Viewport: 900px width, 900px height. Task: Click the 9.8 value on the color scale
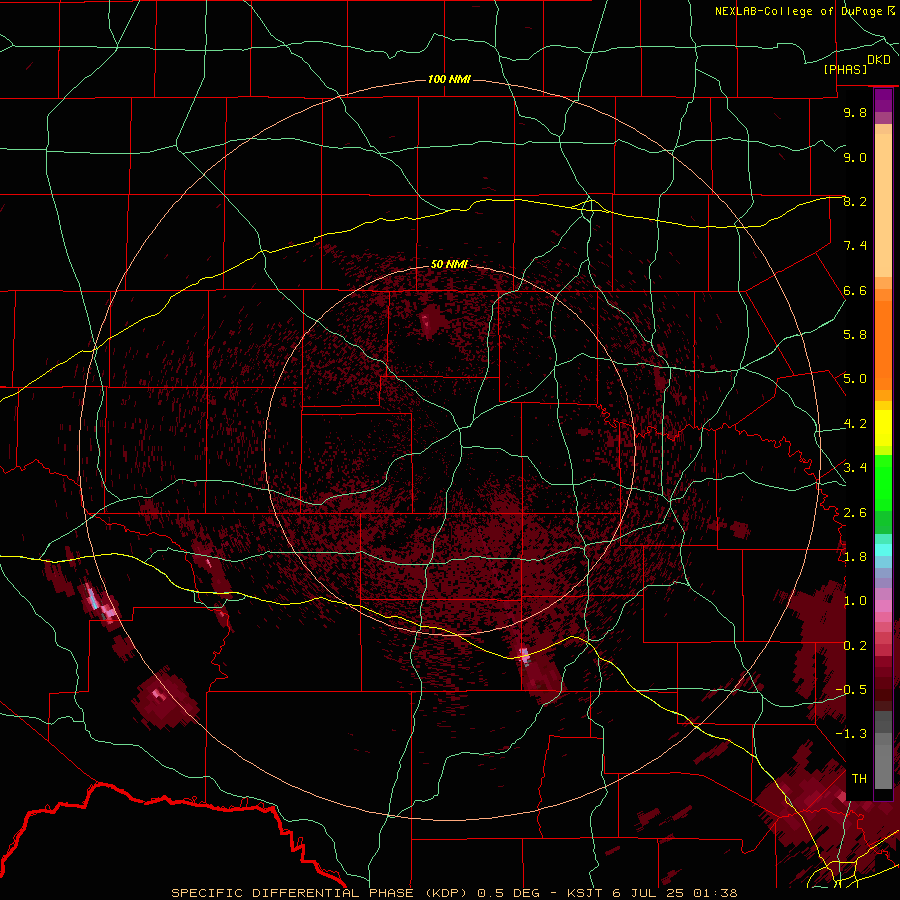pyautogui.click(x=855, y=112)
